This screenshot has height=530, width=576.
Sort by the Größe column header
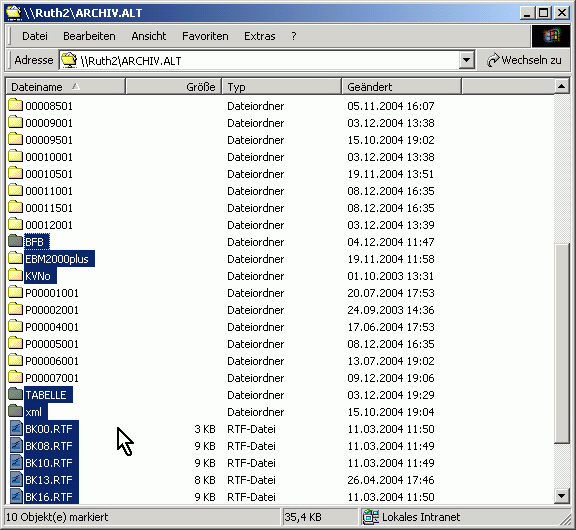(x=173, y=87)
